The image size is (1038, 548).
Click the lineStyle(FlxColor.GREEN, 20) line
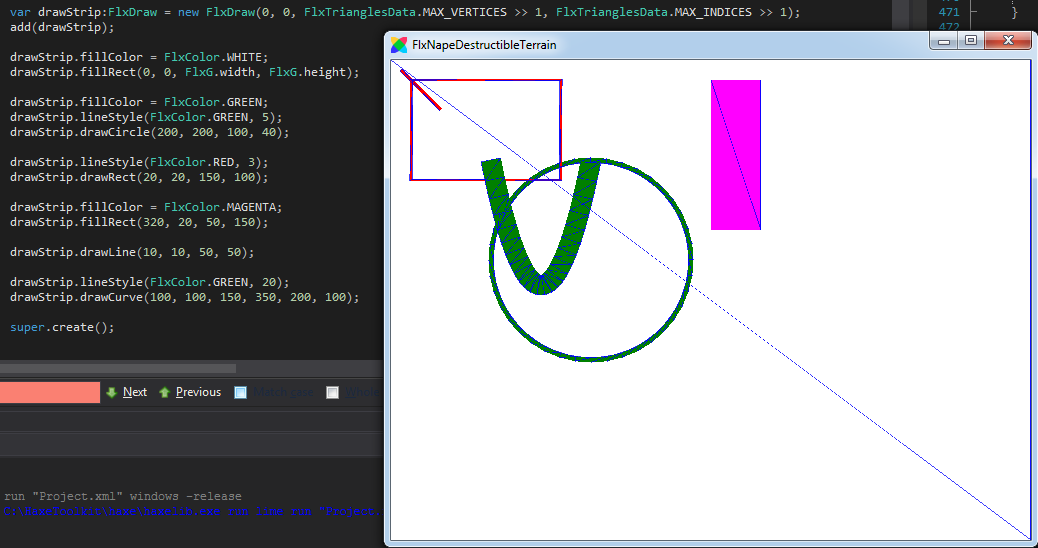[150, 282]
